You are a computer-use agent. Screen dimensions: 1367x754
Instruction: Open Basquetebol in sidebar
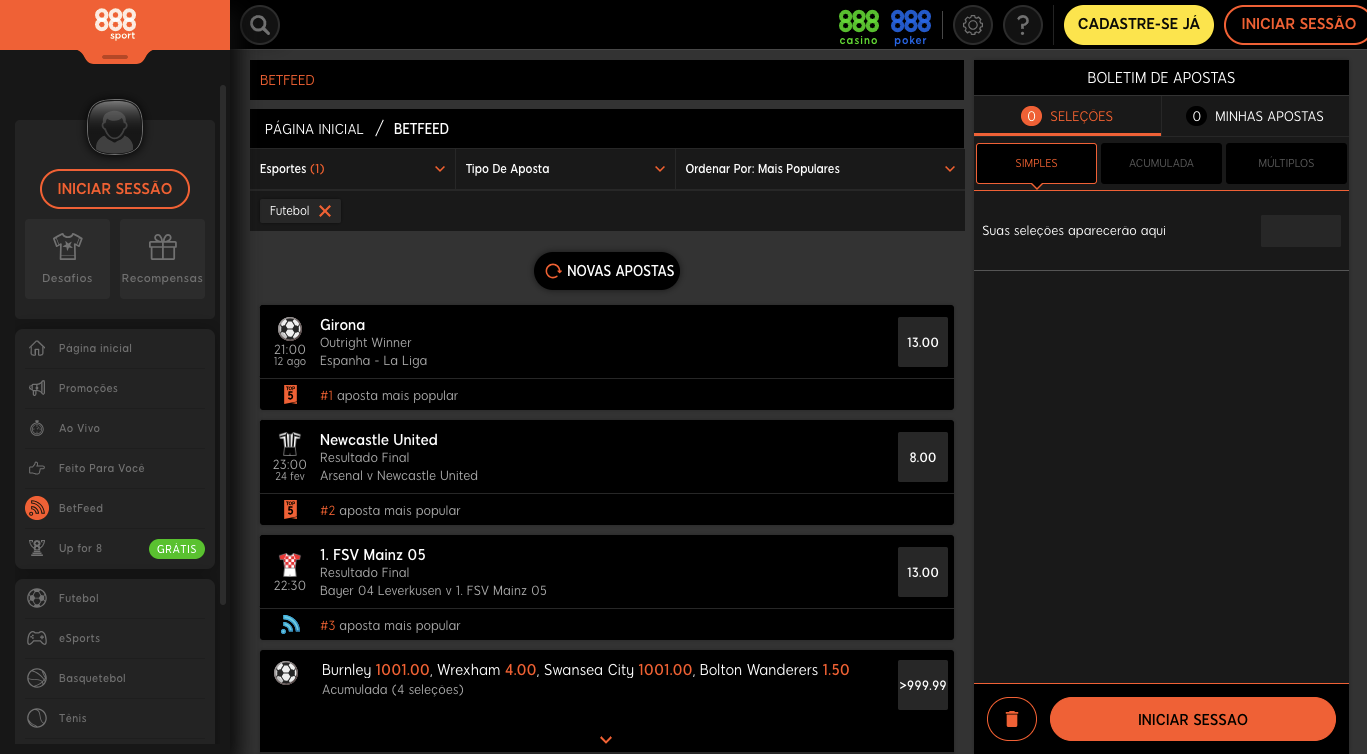coord(115,678)
